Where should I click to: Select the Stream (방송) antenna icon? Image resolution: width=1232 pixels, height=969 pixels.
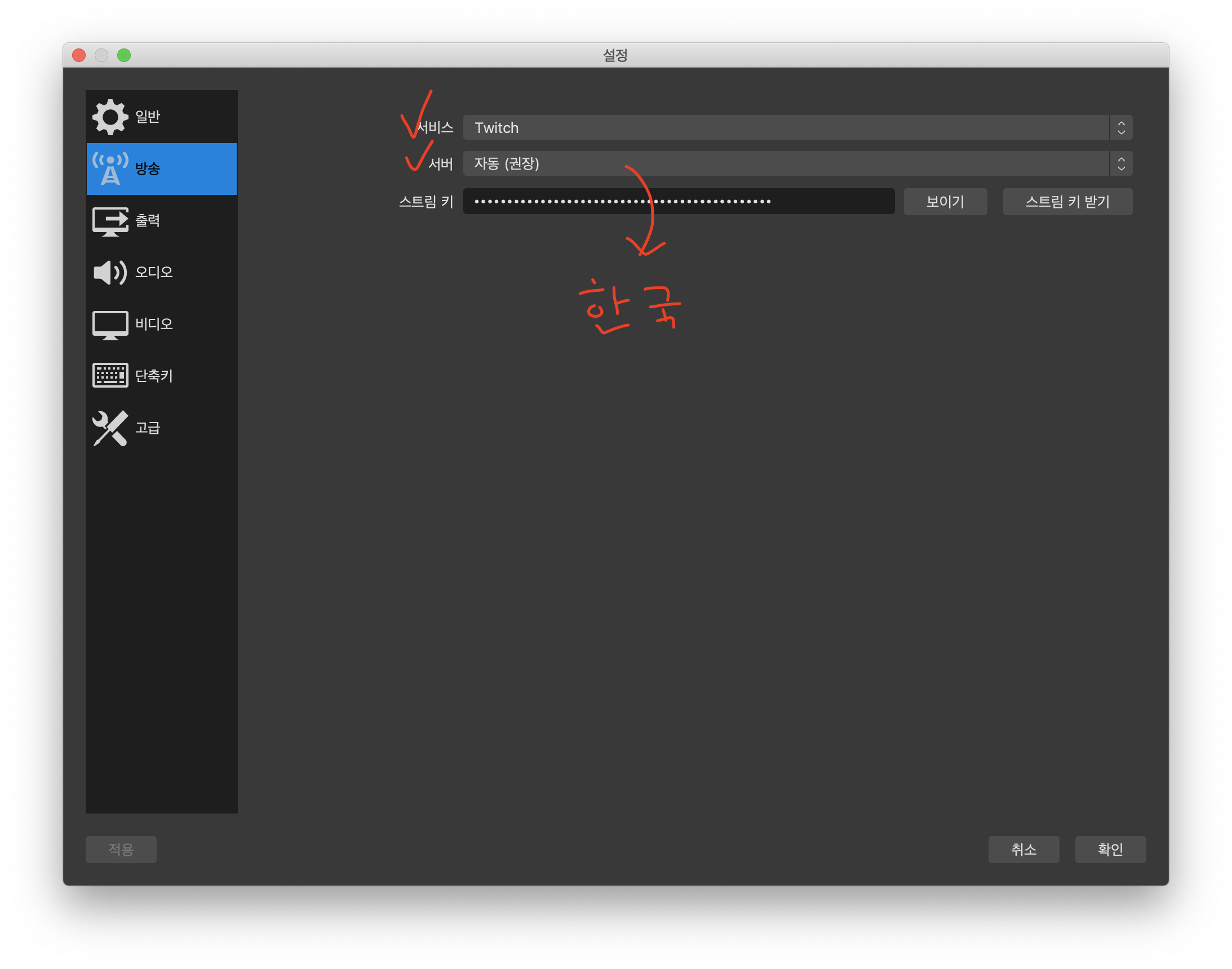(110, 168)
